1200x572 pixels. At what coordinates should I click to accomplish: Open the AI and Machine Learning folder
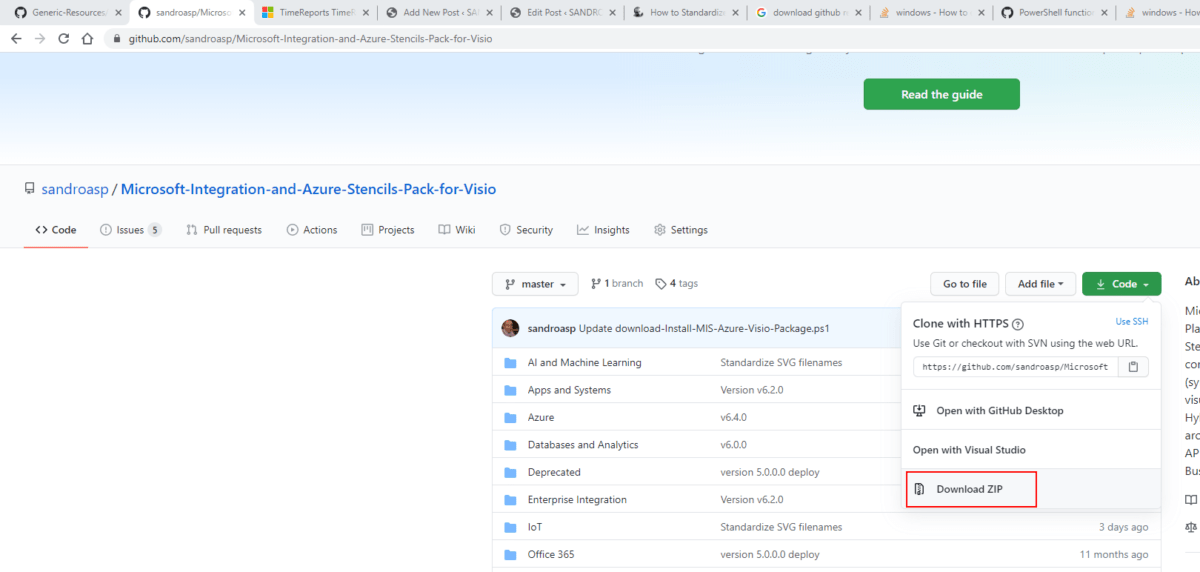(x=585, y=363)
